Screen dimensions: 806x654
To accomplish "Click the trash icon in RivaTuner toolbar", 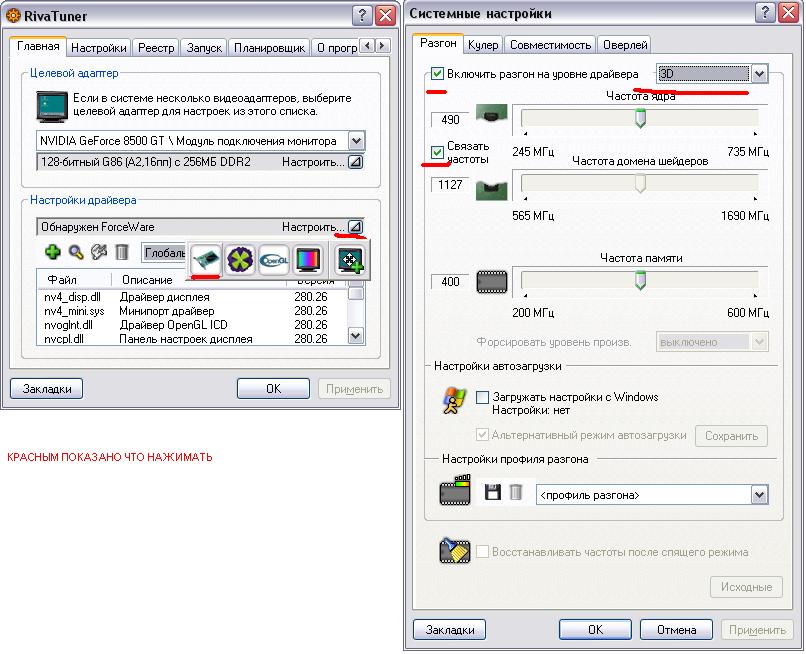I will (121, 252).
